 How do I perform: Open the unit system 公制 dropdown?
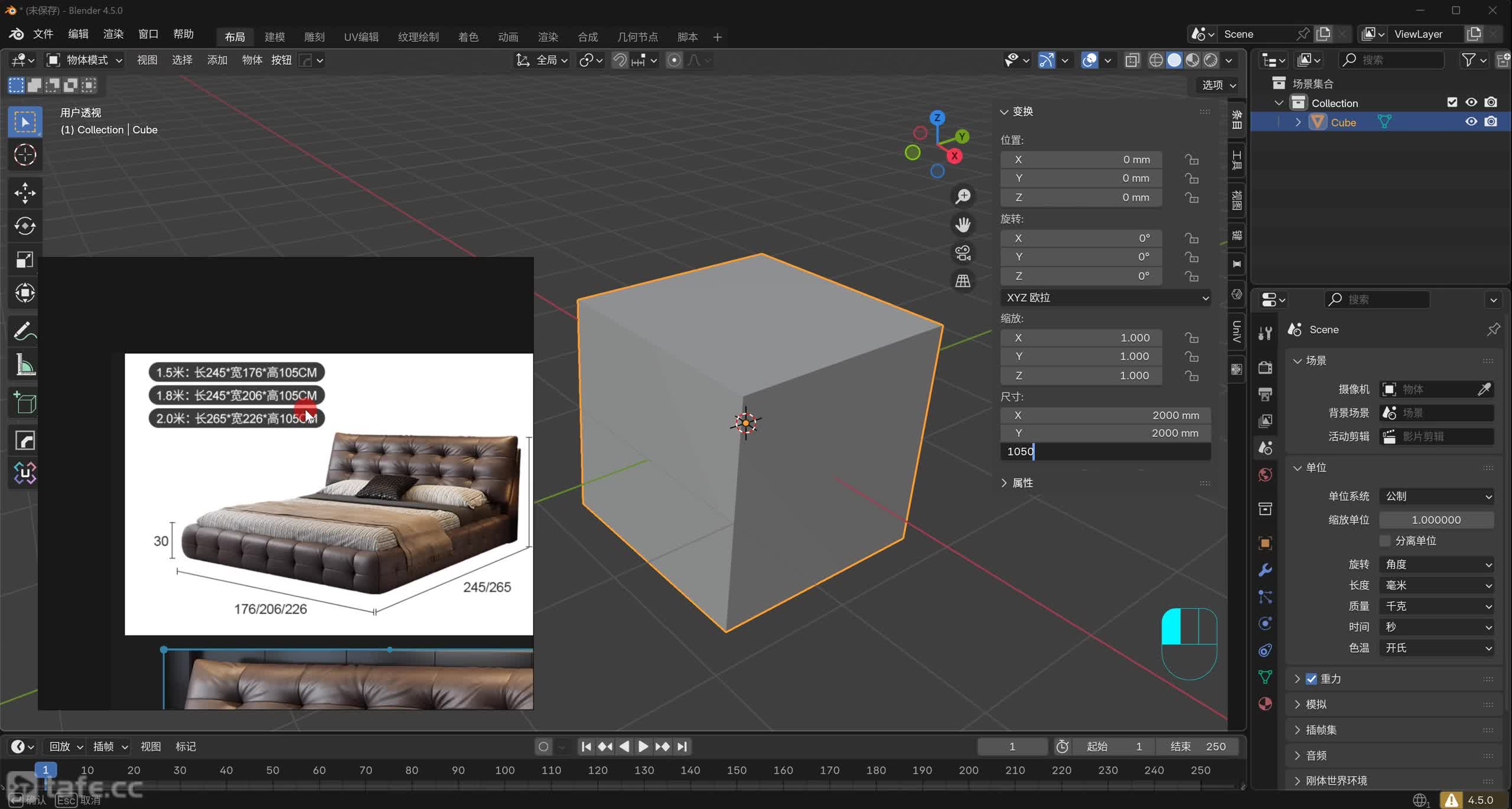[x=1436, y=496]
